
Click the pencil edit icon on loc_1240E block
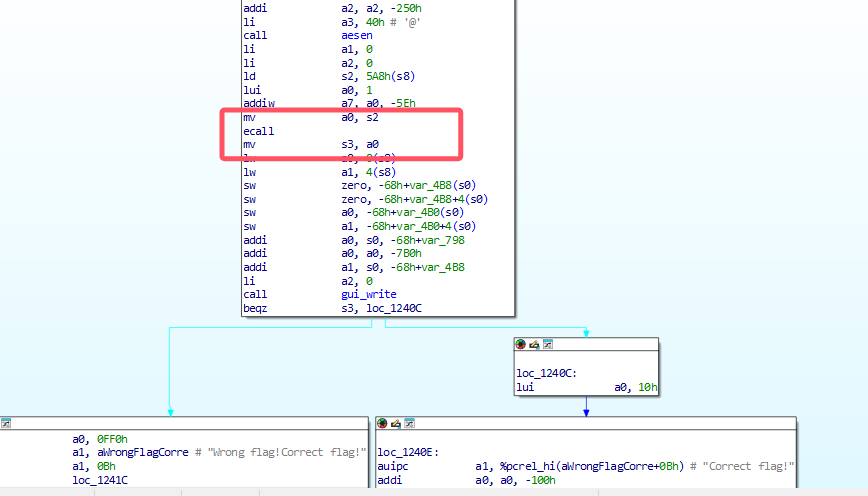pyautogui.click(x=396, y=423)
